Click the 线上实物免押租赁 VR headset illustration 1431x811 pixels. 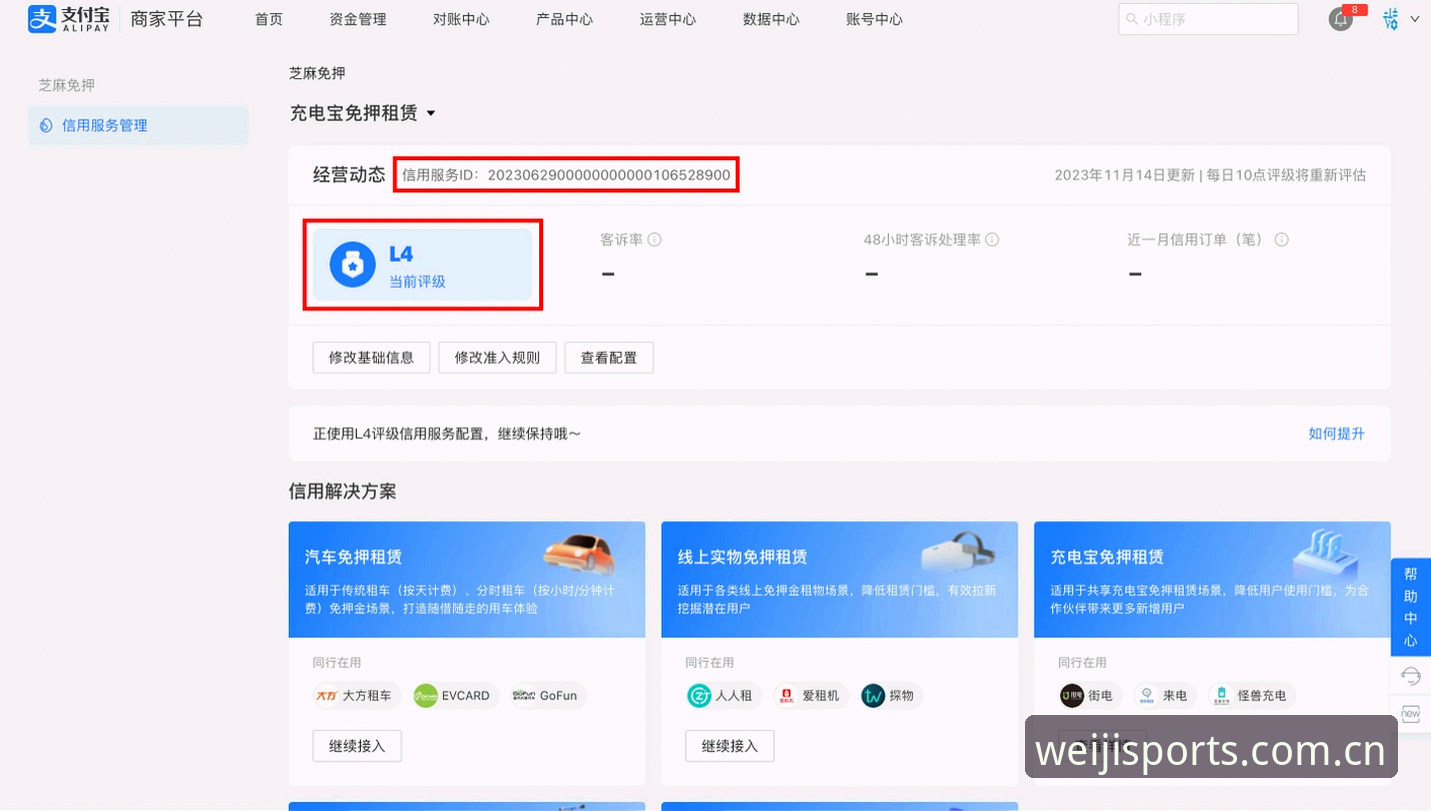coord(957,552)
